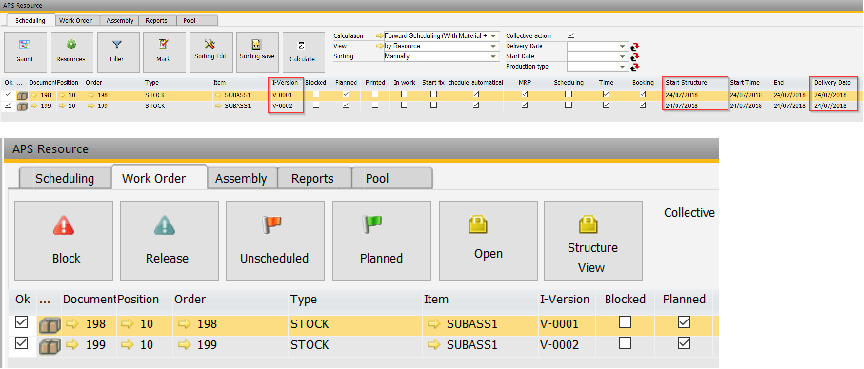
Task: Click Document 199 link arrow, lower grid
Action: (x=73, y=345)
